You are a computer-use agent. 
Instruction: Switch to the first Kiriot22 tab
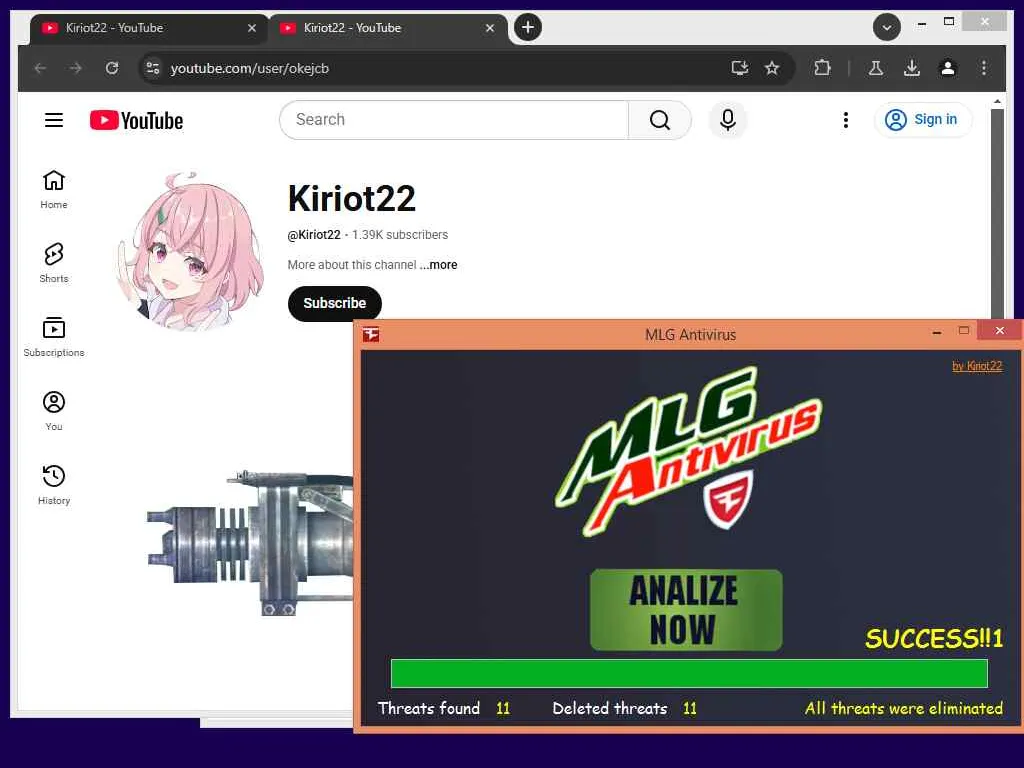pyautogui.click(x=144, y=28)
